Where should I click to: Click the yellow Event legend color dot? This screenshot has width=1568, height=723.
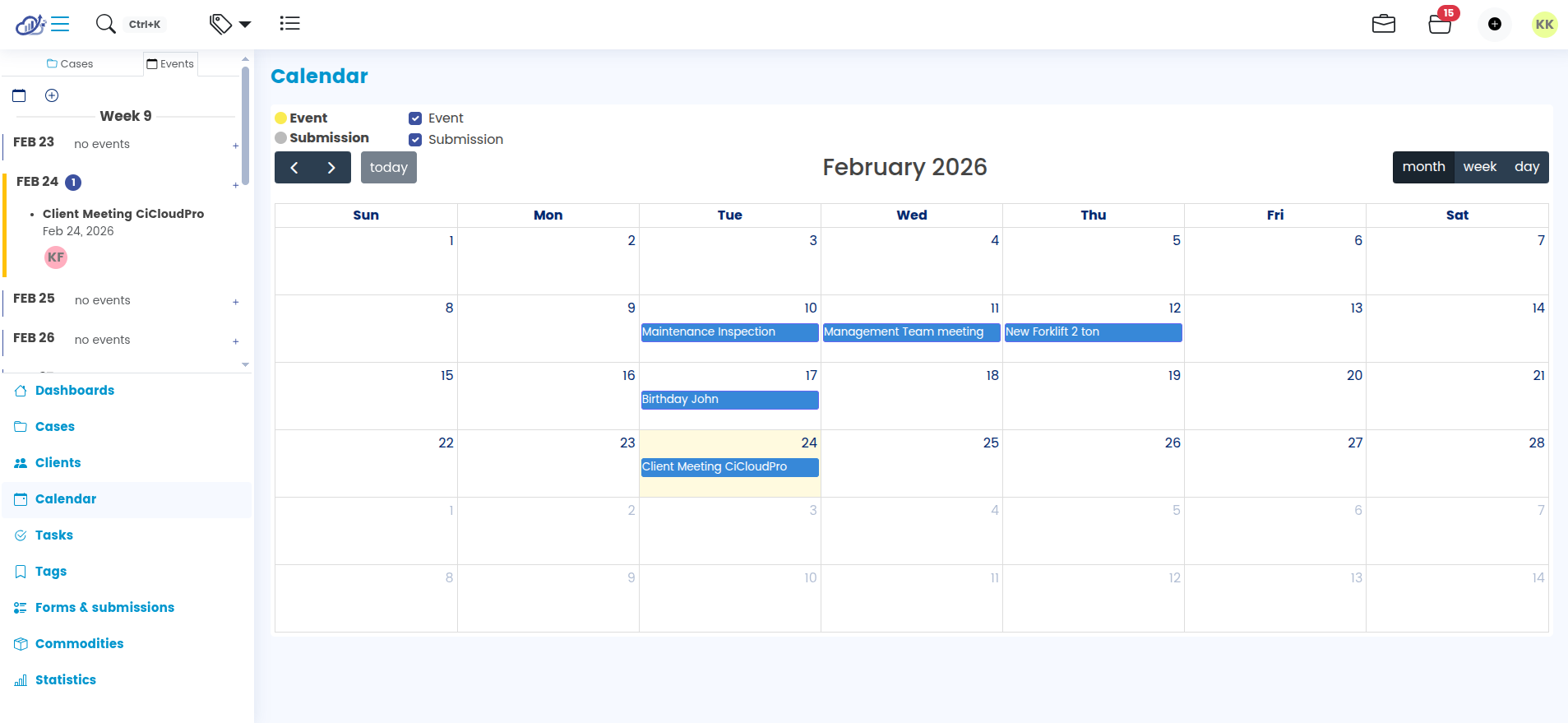click(x=280, y=118)
